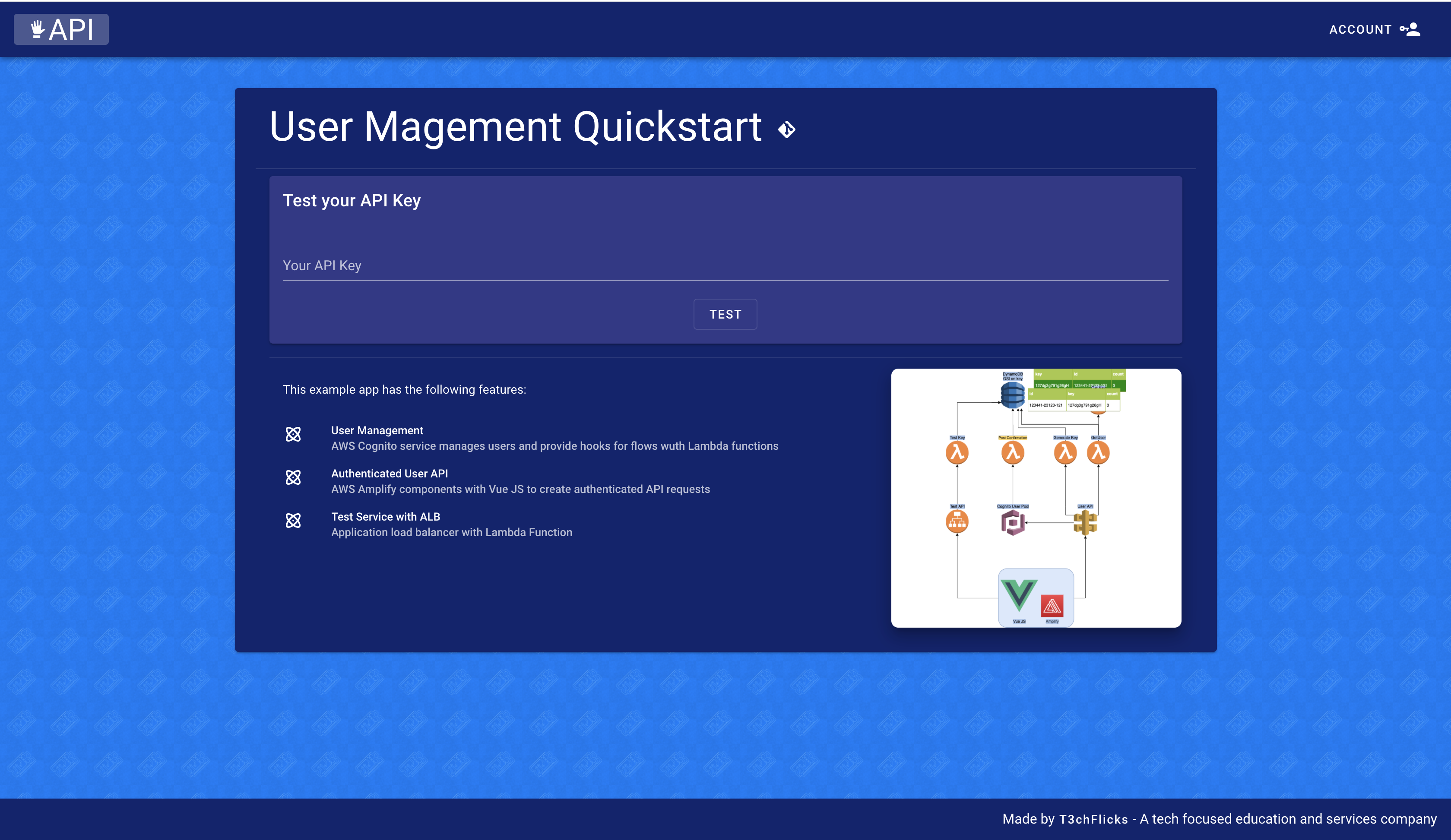The height and width of the screenshot is (840, 1451).
Task: Click the Generate Key lambda icon
Action: point(1065,453)
